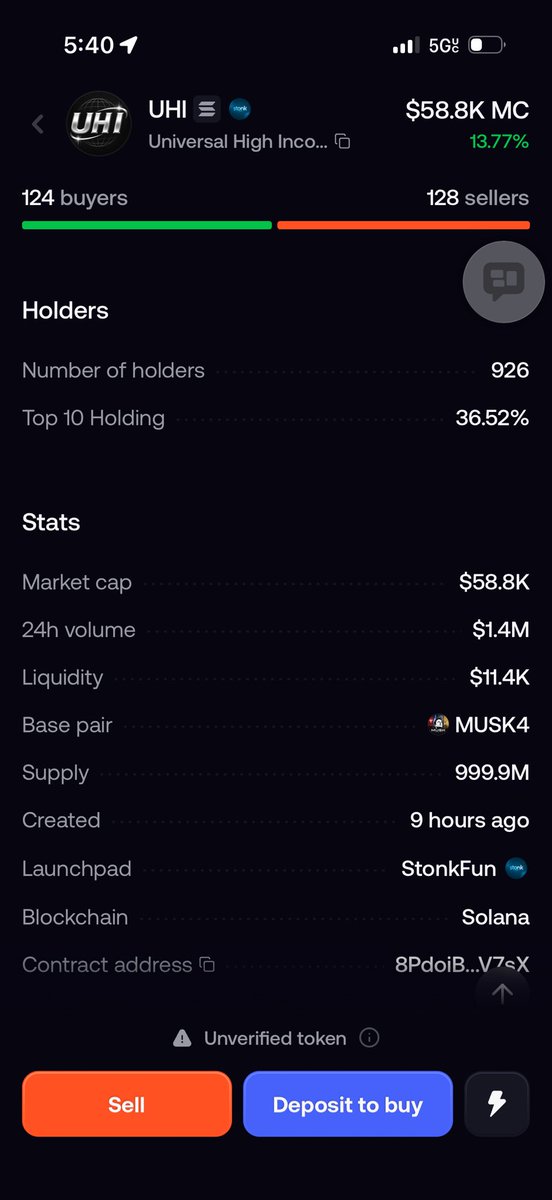Open the Unverified token info icon
The image size is (552, 1200).
point(368,1038)
